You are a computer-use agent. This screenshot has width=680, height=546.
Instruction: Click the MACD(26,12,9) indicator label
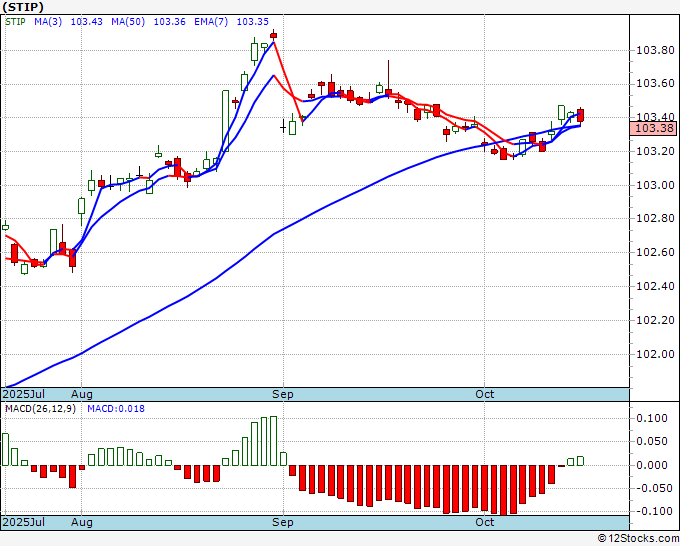coord(40,409)
